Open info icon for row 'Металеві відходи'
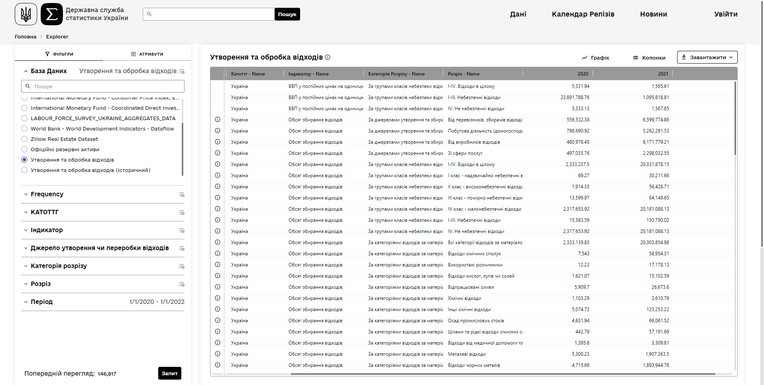Screen dimensions: 764x385 217,354
